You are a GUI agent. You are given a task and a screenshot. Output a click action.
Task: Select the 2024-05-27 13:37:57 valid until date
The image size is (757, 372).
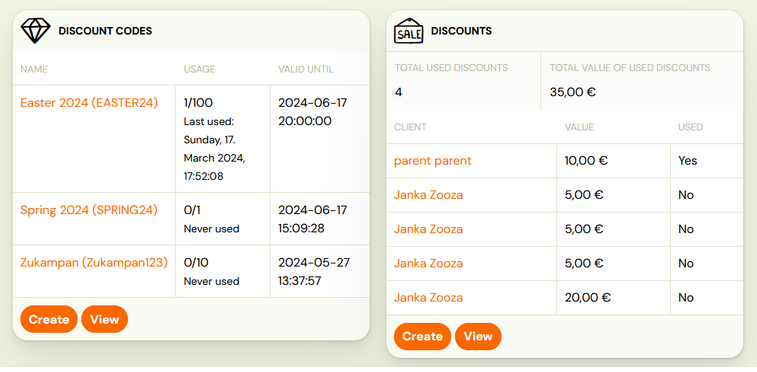pyautogui.click(x=314, y=272)
